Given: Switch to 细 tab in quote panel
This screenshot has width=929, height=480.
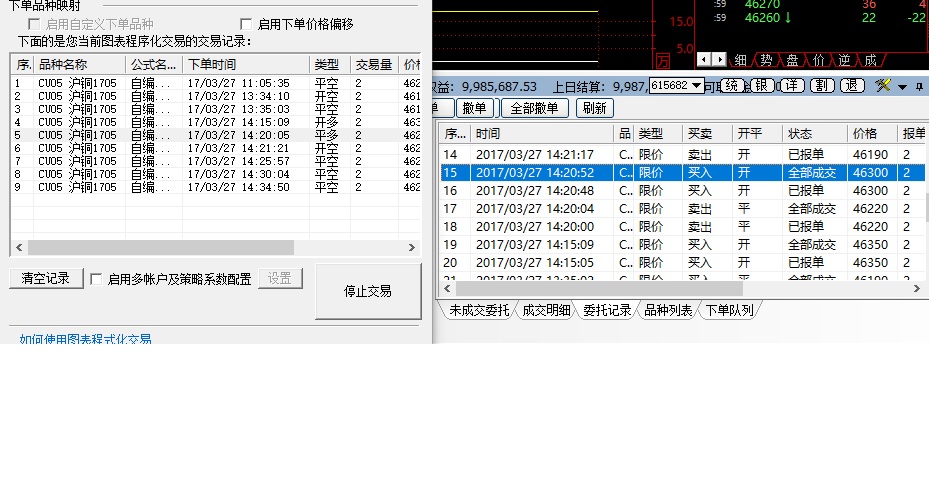Looking at the screenshot, I should click(x=741, y=60).
